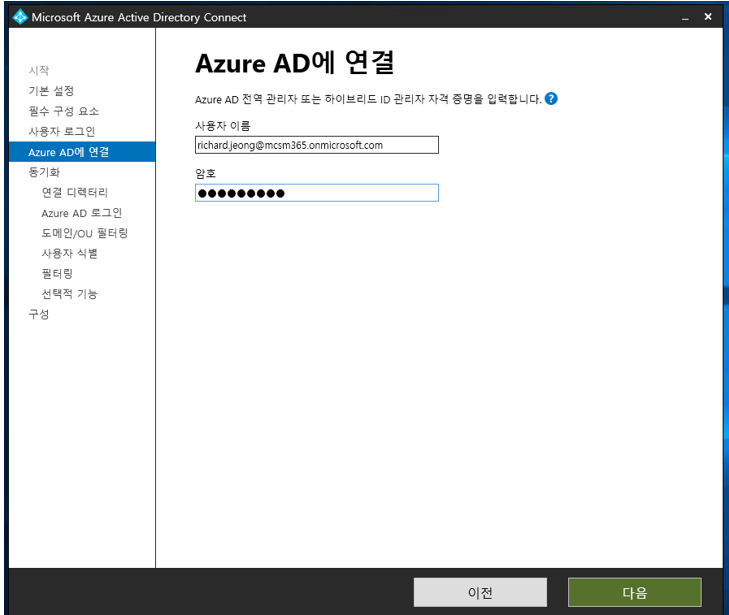Click the 사용자 이름 label
Viewport: 729px width, 615px height.
[223, 126]
